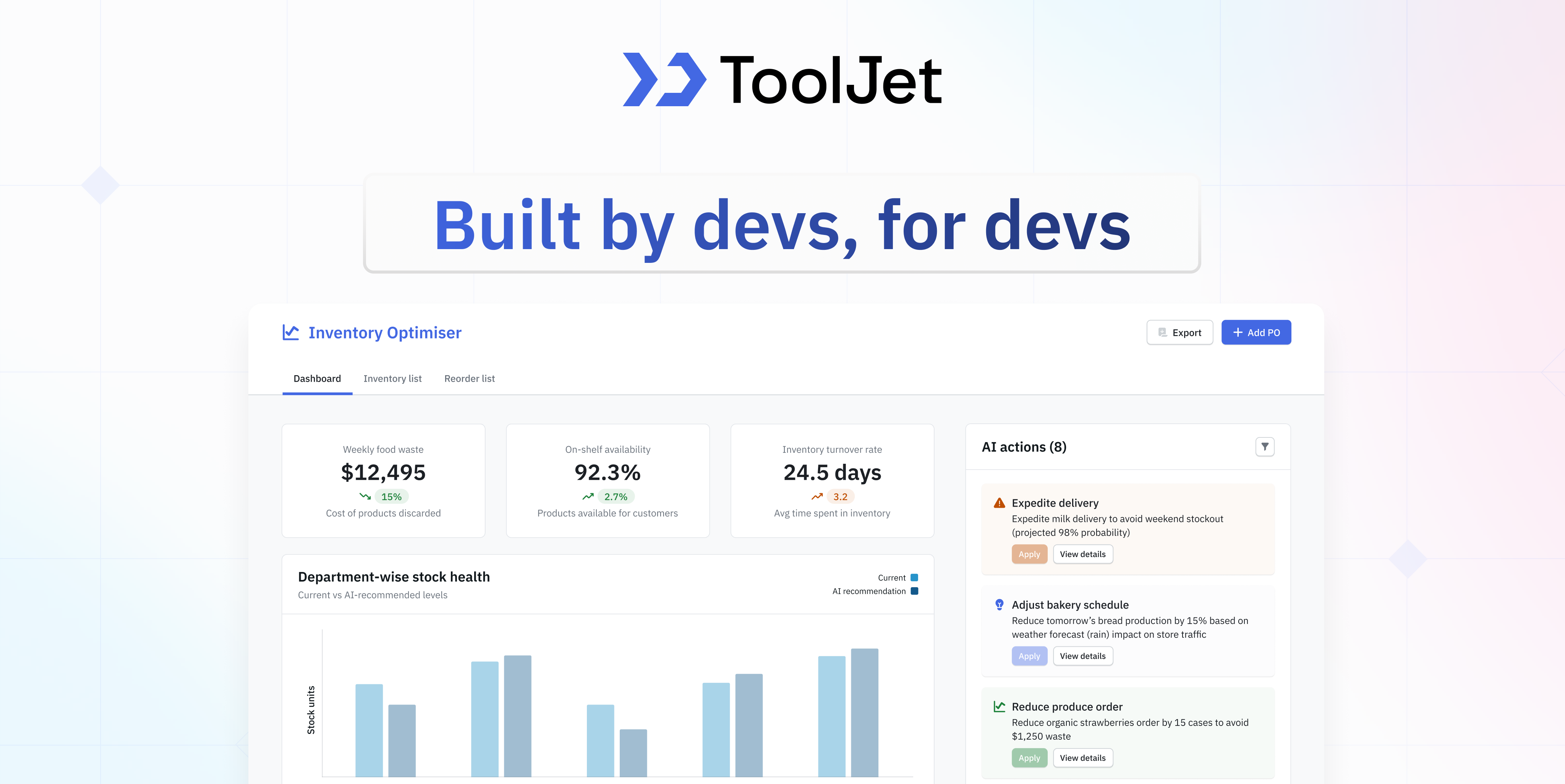
Task: Click the Weekly food waste stat card
Action: point(383,480)
